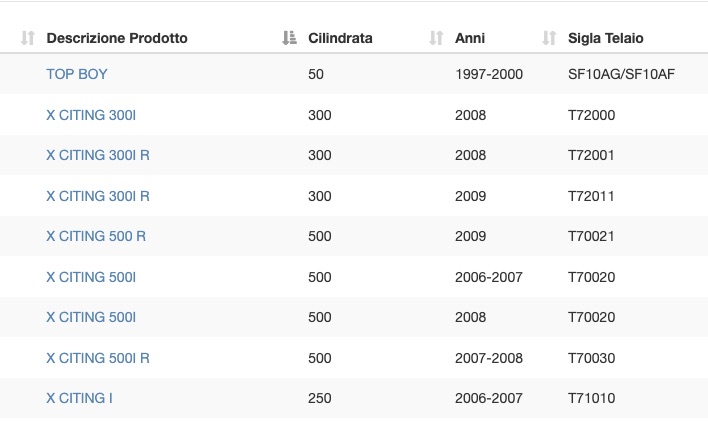The image size is (708, 425).
Task: Click the Descrizione Prodotto column header
Action: 117,38
